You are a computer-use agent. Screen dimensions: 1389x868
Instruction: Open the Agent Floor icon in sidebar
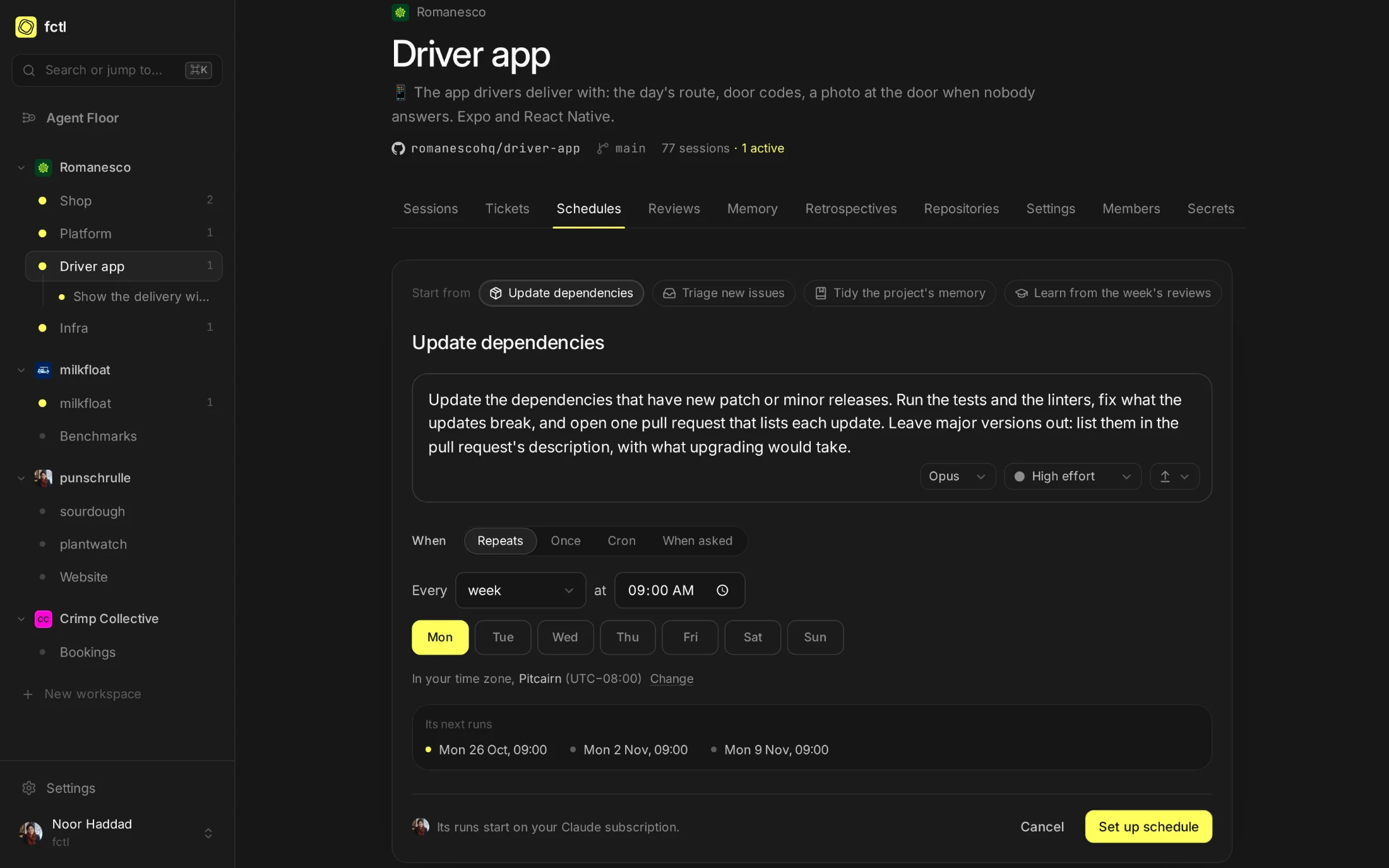pos(29,117)
